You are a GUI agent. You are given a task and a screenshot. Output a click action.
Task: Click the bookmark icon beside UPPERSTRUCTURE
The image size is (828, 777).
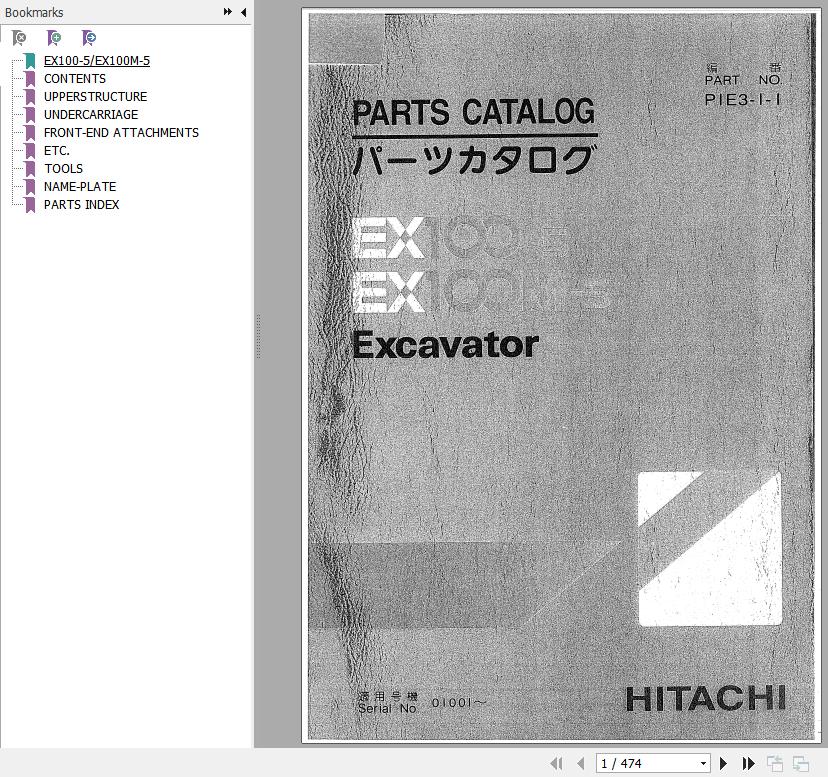click(x=30, y=97)
